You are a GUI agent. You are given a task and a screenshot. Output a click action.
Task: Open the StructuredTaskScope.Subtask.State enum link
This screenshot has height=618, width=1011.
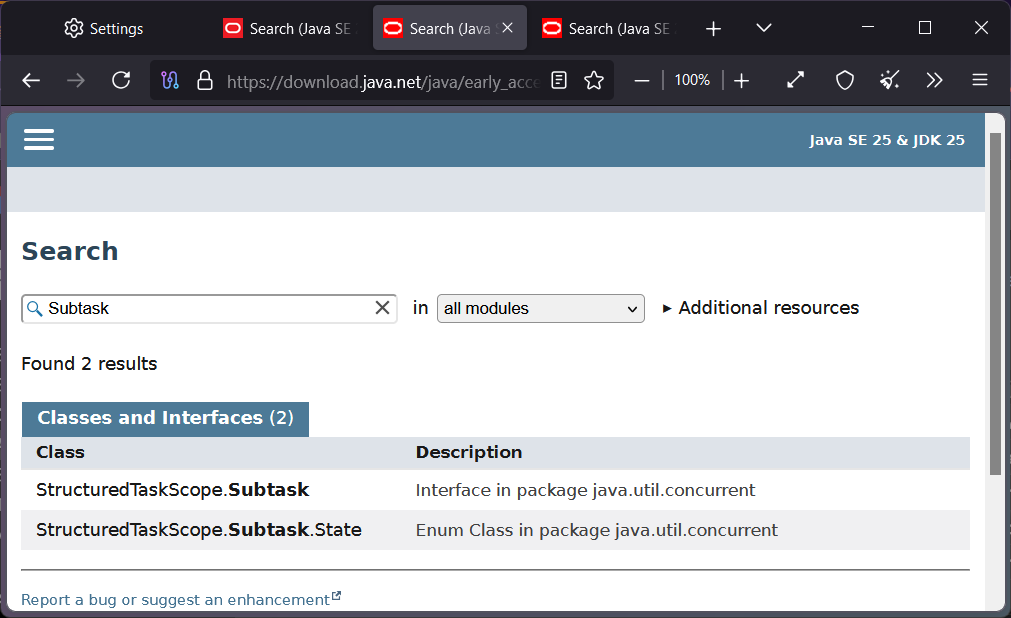click(198, 530)
